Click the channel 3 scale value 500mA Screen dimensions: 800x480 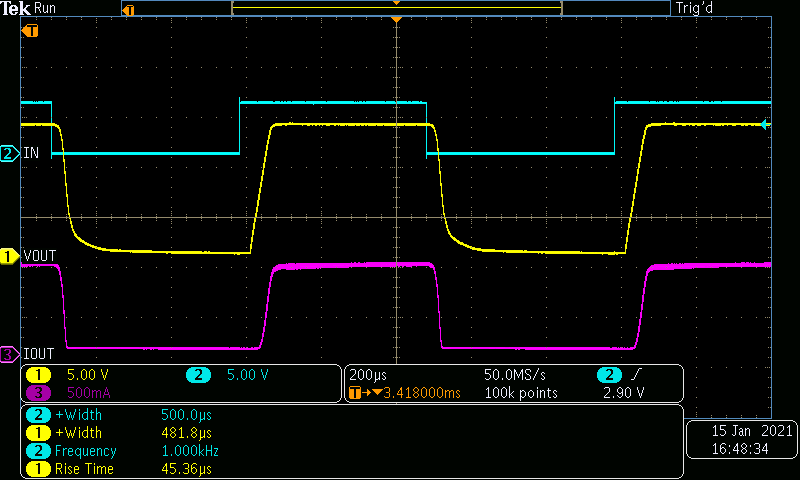tap(89, 393)
